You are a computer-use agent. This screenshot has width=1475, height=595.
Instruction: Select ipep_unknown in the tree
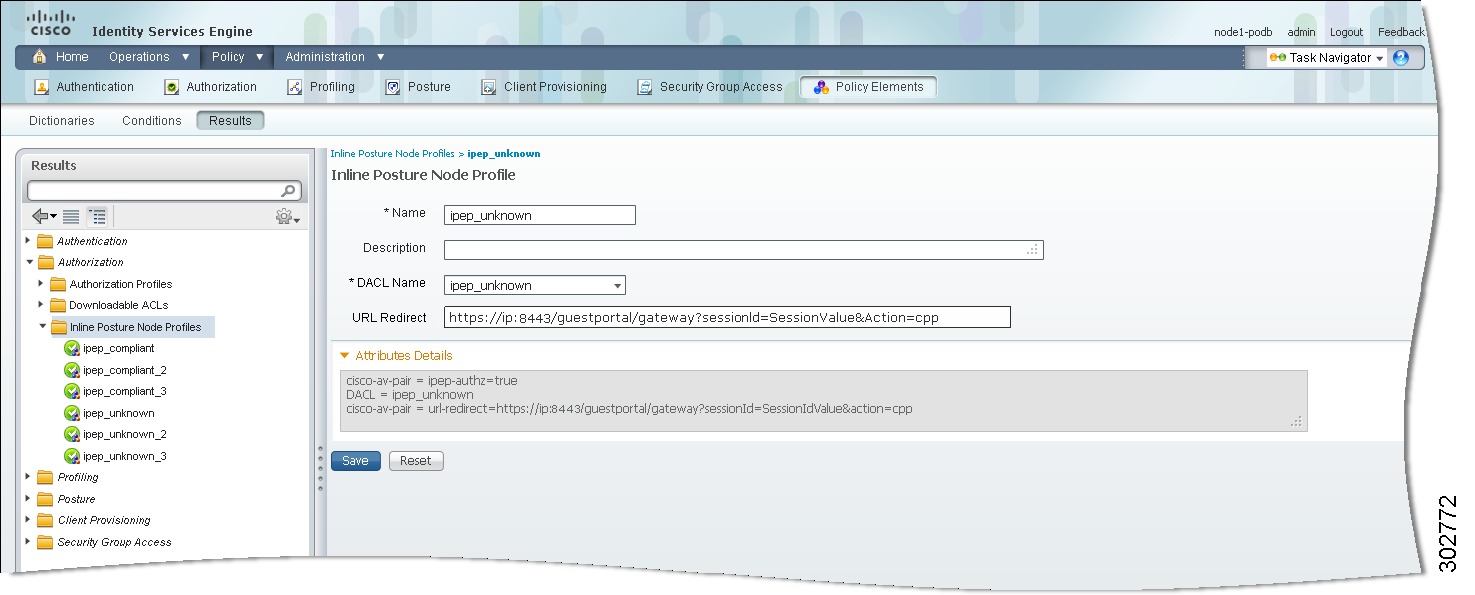click(x=119, y=413)
